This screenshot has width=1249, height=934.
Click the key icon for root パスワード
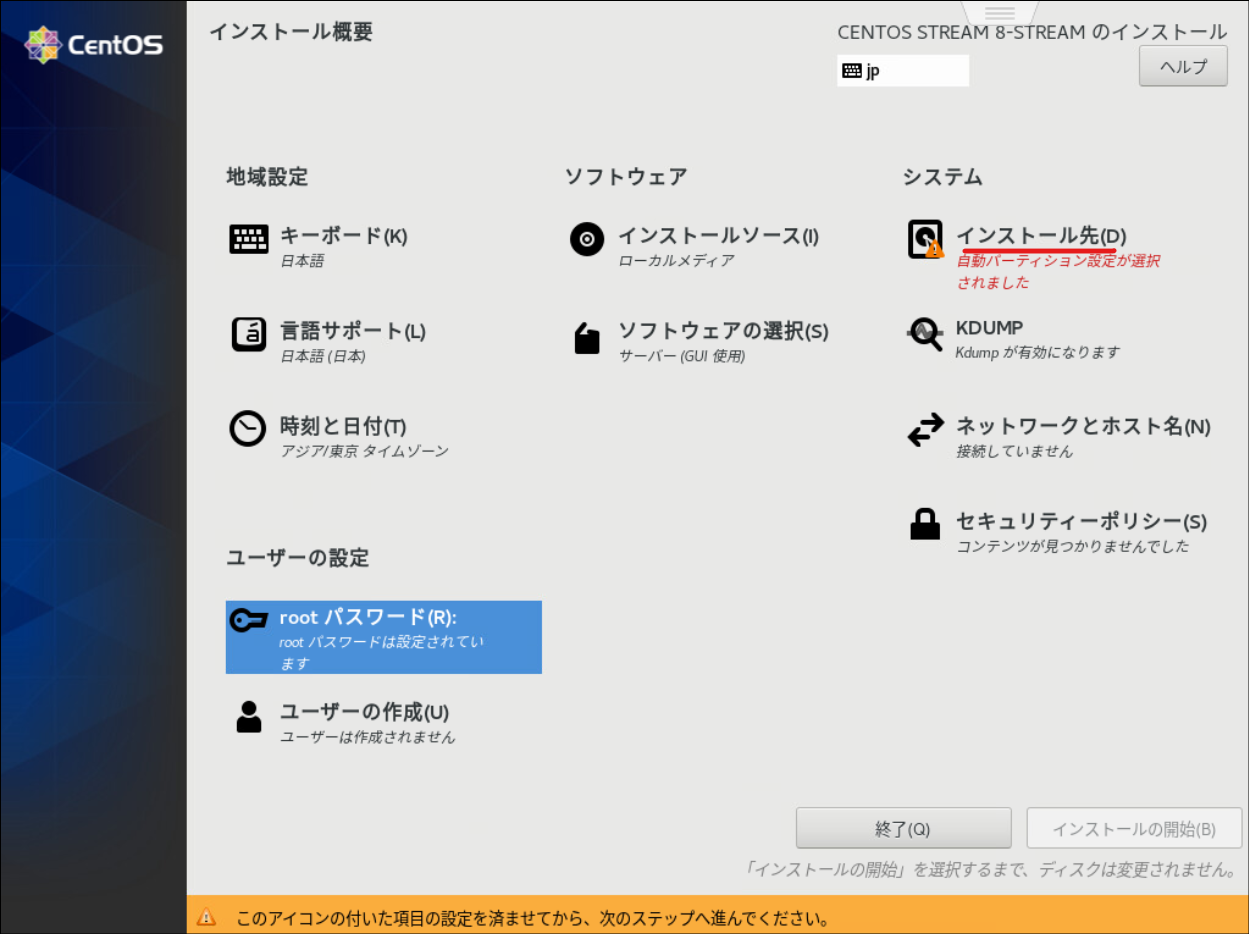(248, 621)
